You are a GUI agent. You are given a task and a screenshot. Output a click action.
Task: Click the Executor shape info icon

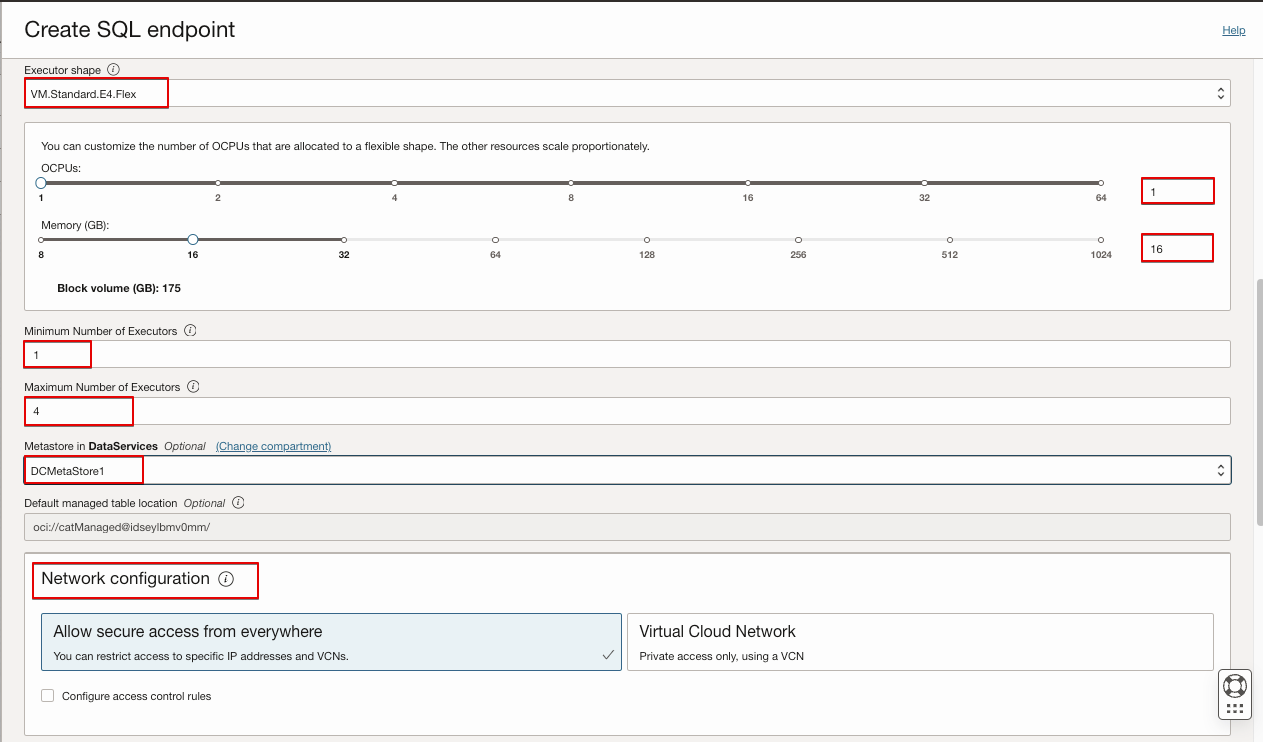pyautogui.click(x=113, y=70)
